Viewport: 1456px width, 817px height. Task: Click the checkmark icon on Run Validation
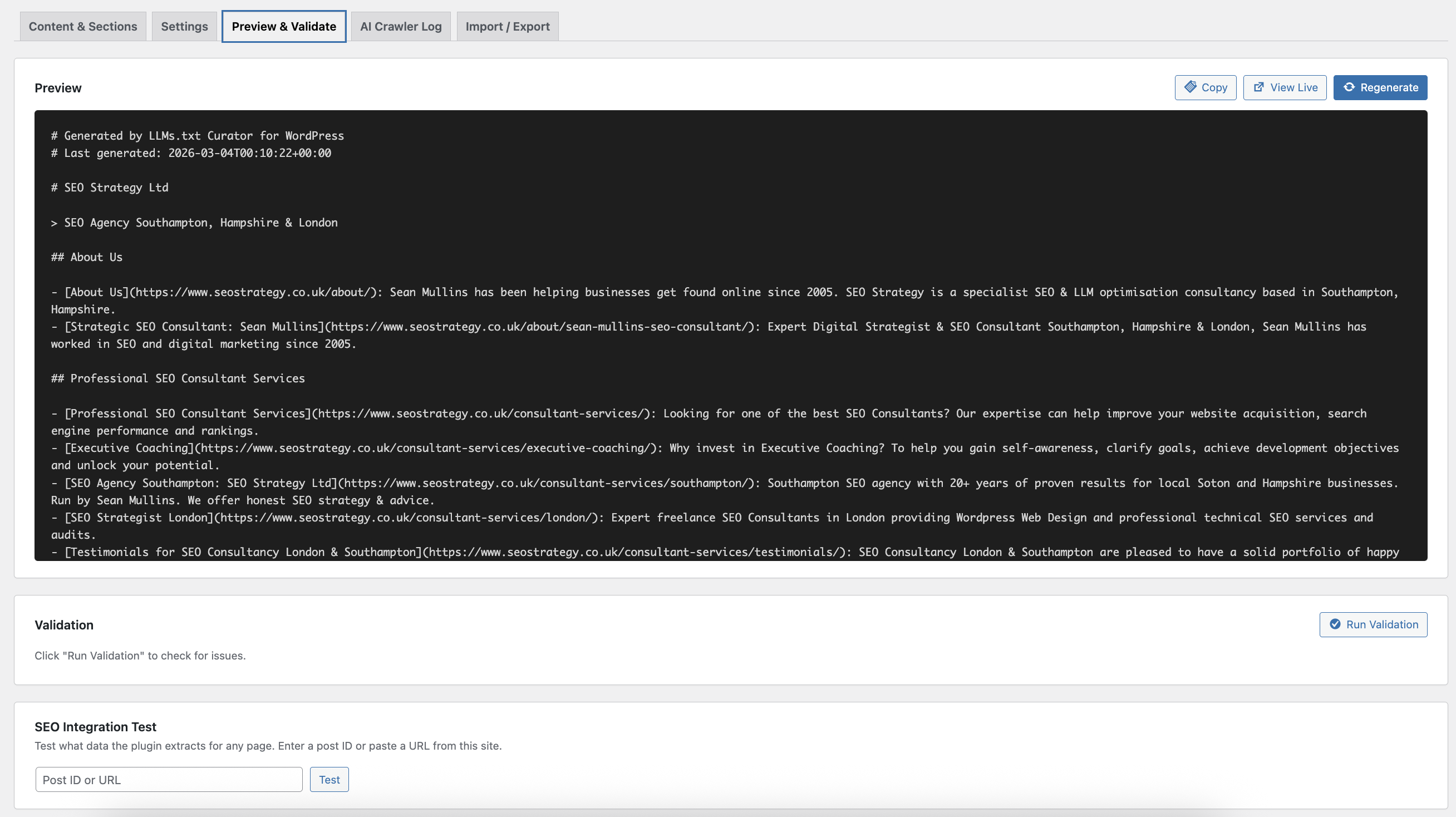tap(1335, 624)
